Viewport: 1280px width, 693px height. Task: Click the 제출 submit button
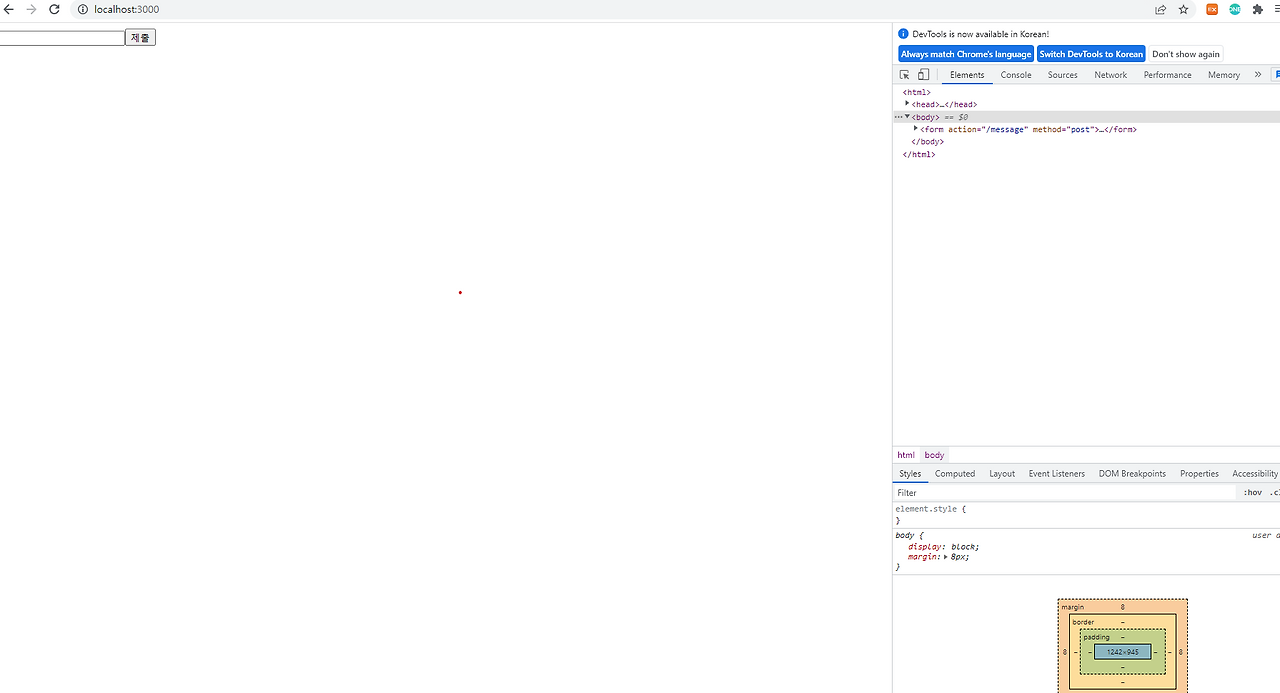(140, 38)
